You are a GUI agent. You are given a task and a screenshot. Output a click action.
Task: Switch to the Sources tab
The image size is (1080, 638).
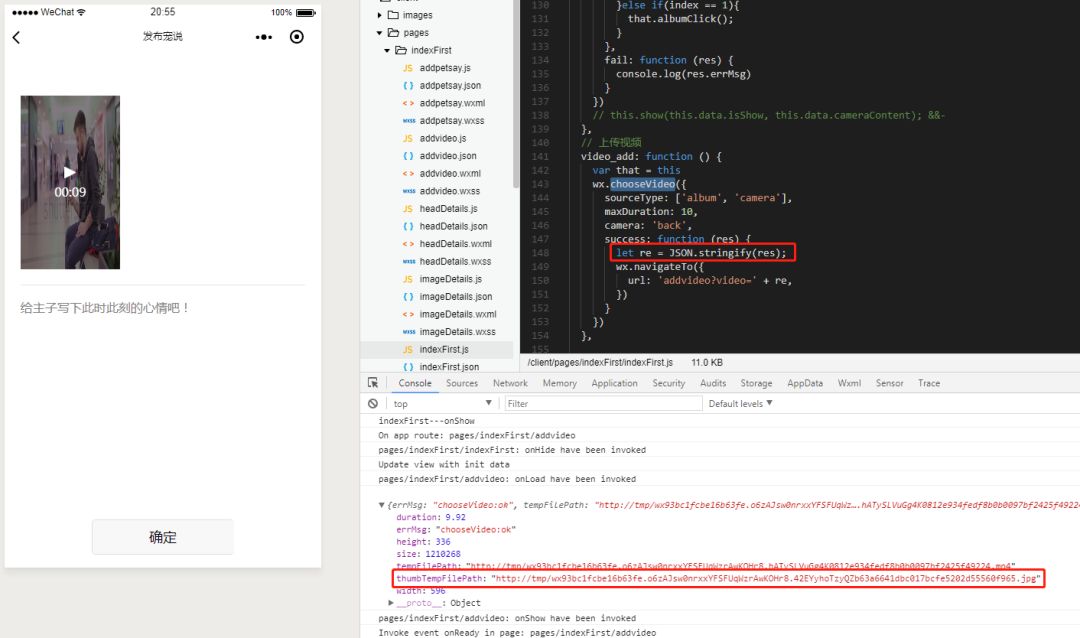coord(461,383)
